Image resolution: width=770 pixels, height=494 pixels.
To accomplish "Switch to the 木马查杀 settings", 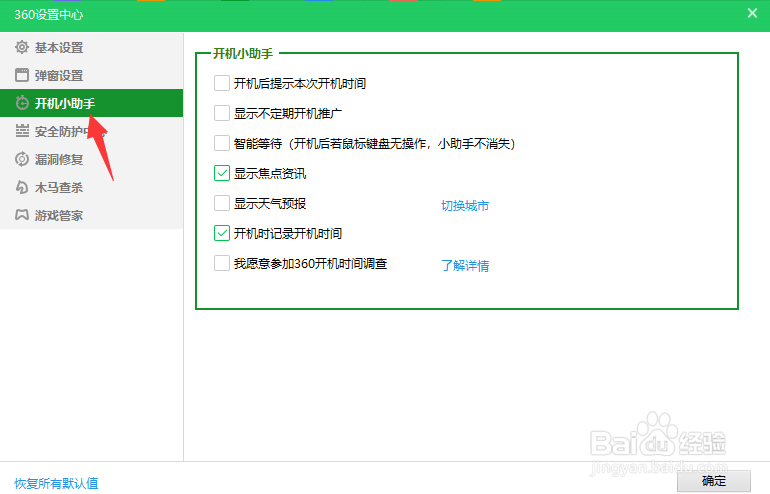I will tap(91, 187).
